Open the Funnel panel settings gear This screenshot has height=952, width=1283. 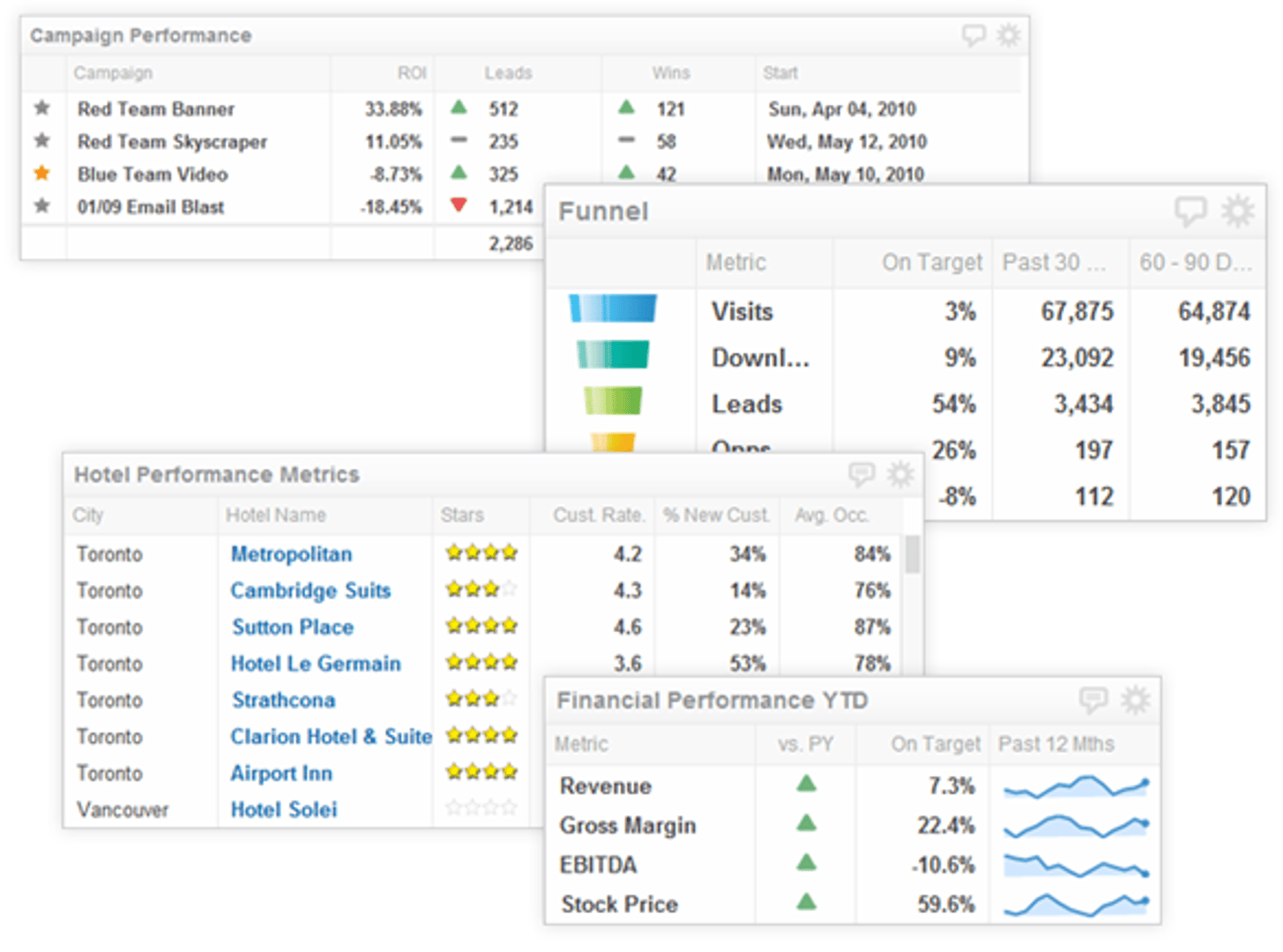click(1237, 211)
